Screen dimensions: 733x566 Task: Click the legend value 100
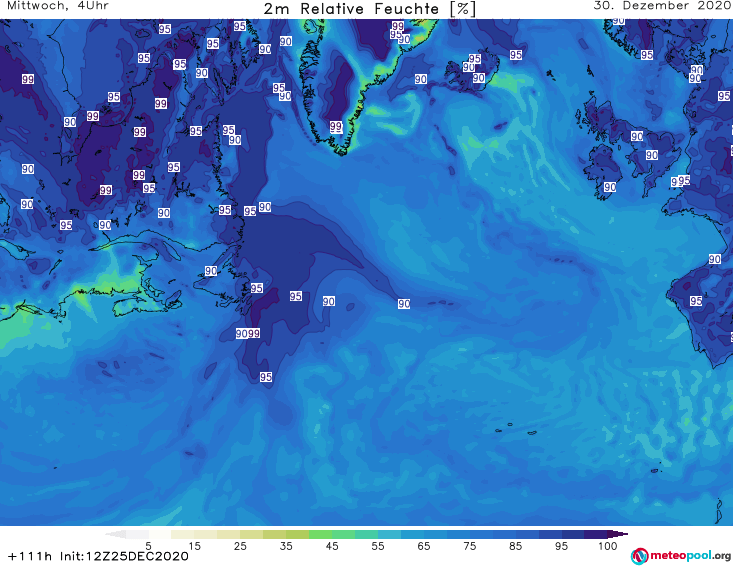[x=608, y=546]
